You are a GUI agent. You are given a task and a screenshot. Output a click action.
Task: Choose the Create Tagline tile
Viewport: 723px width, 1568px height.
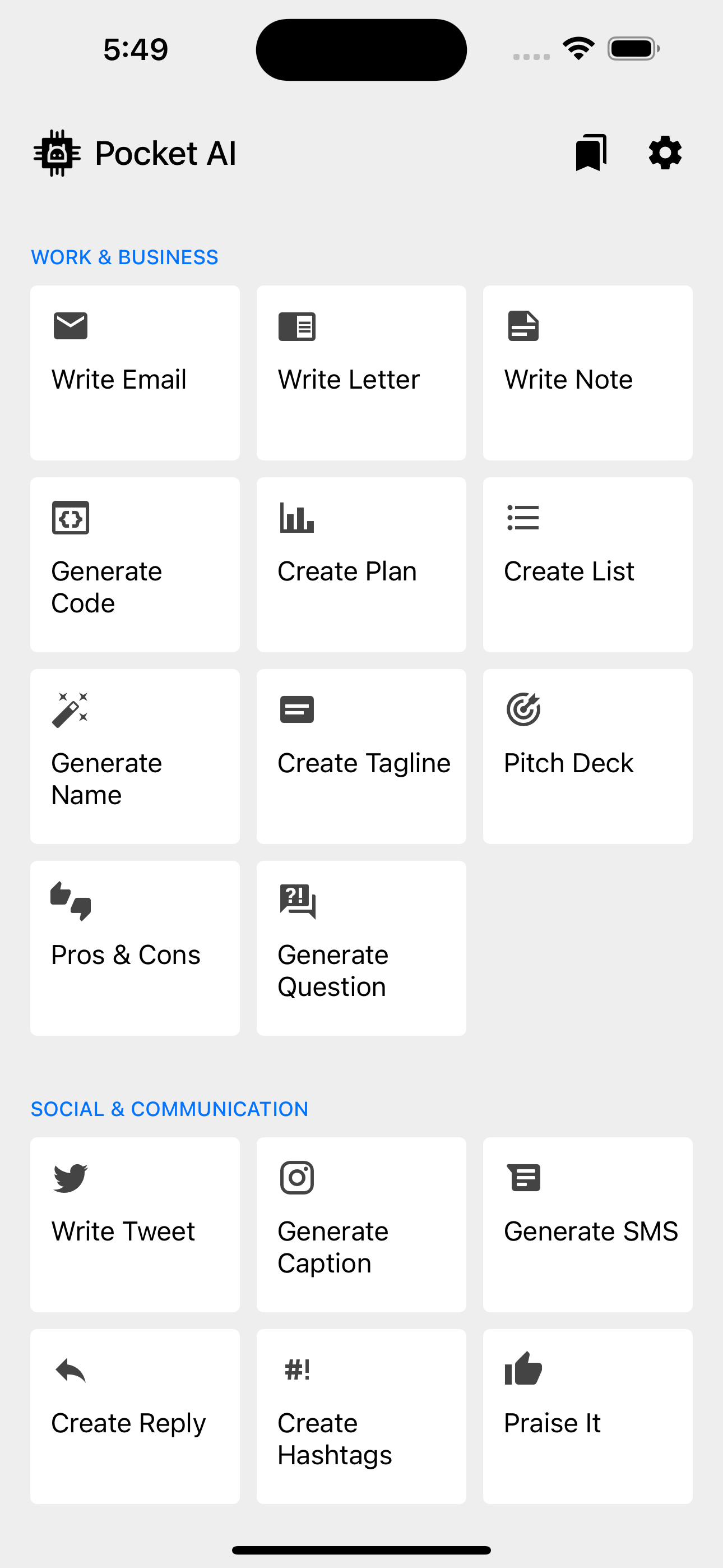coord(361,756)
